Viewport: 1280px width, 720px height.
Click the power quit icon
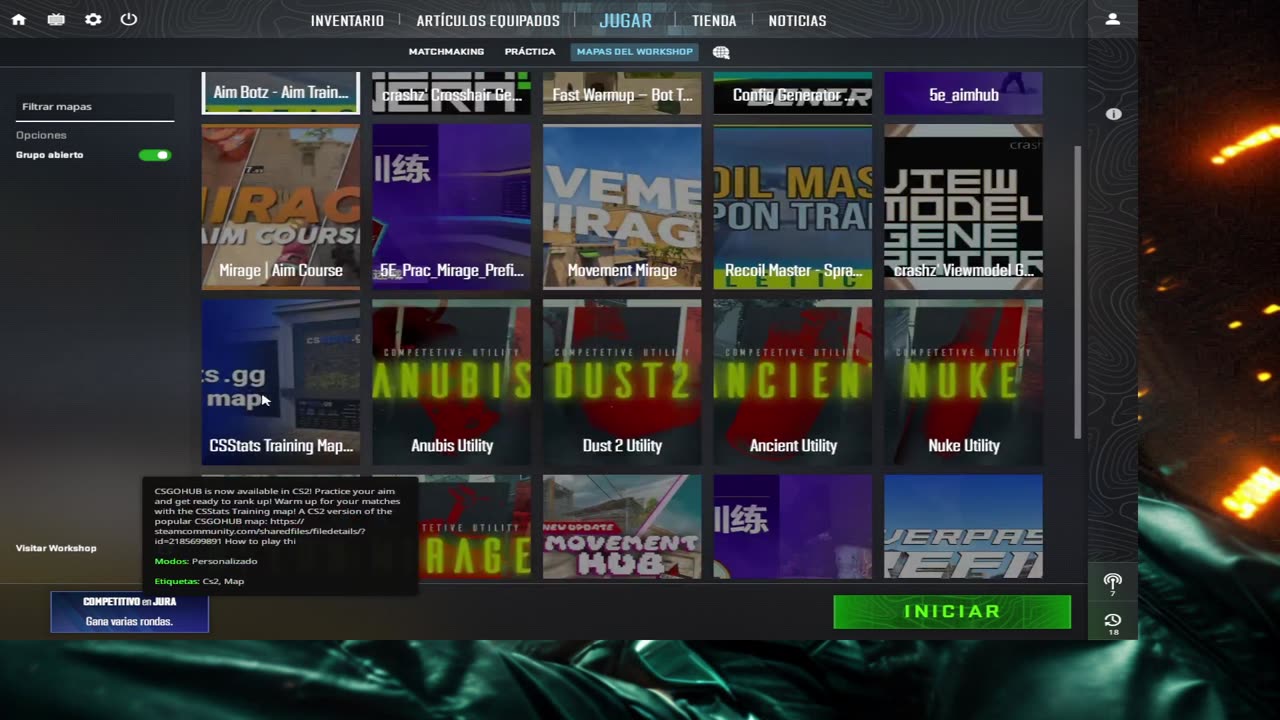click(x=129, y=19)
